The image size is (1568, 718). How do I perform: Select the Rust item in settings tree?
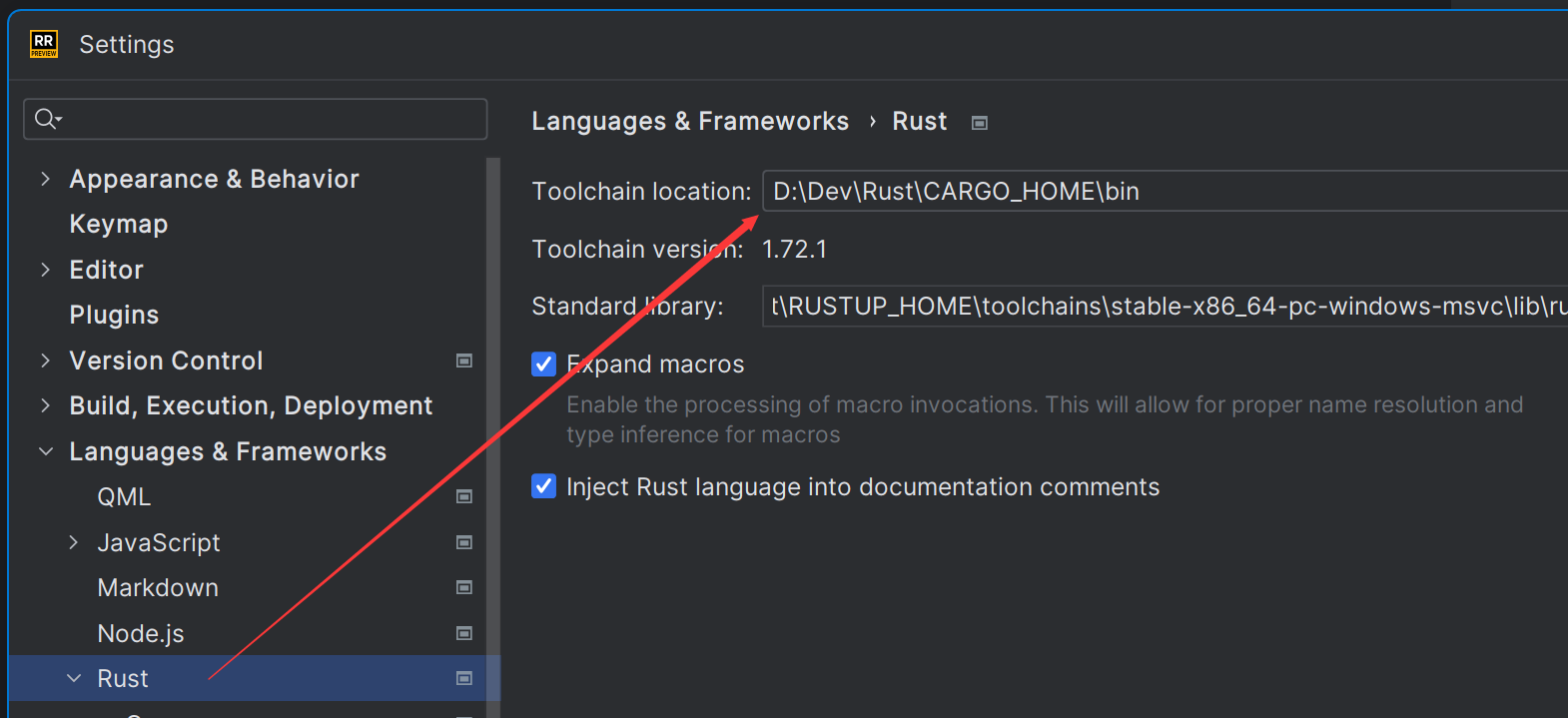123,678
